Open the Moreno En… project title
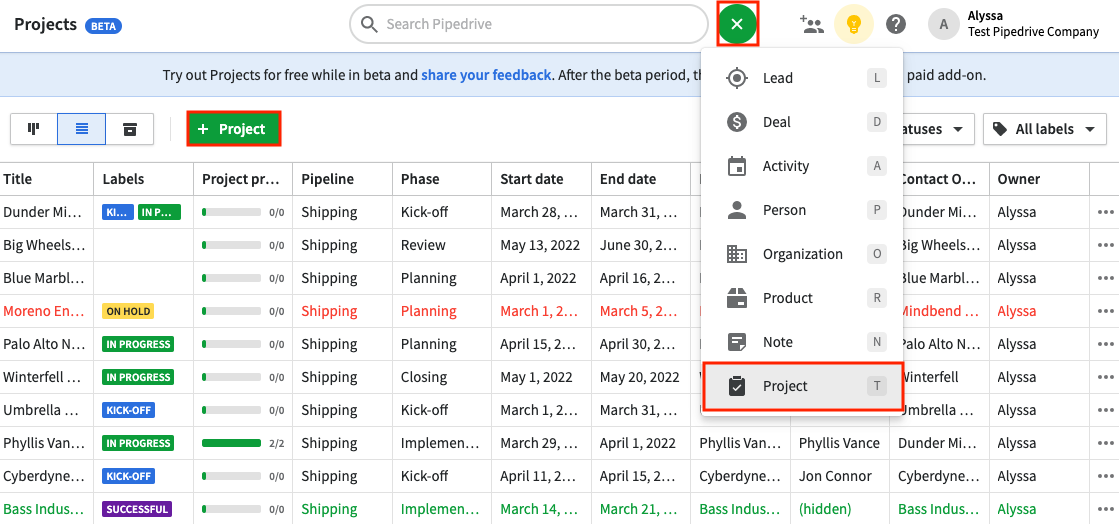Image resolution: width=1119 pixels, height=524 pixels. (x=44, y=311)
